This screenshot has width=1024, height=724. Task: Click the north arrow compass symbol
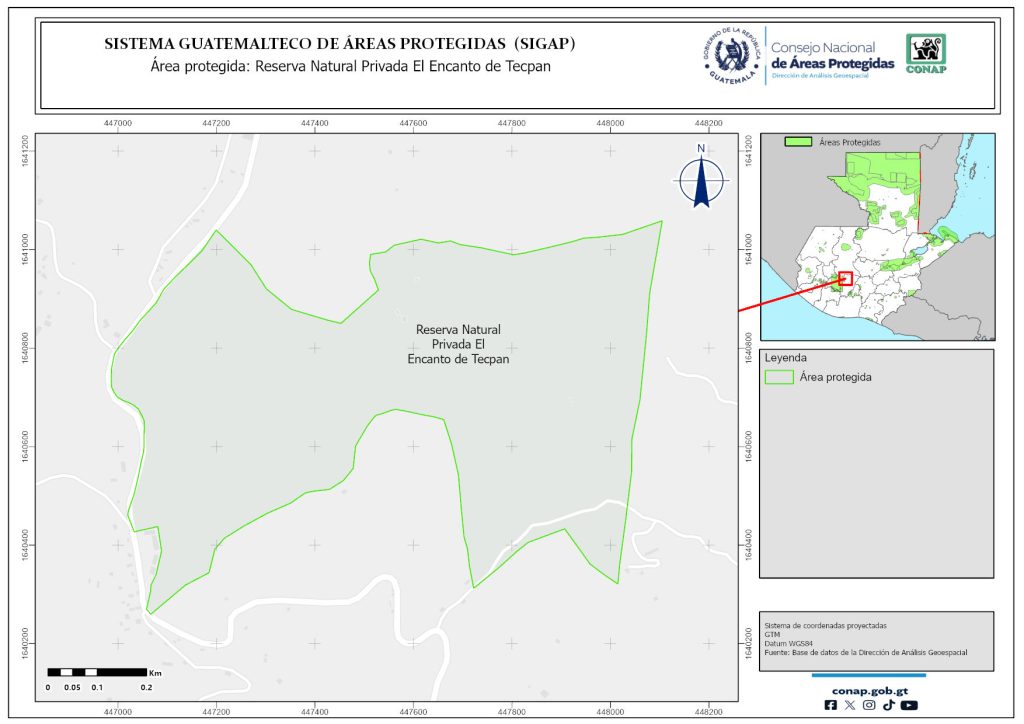[x=703, y=178]
